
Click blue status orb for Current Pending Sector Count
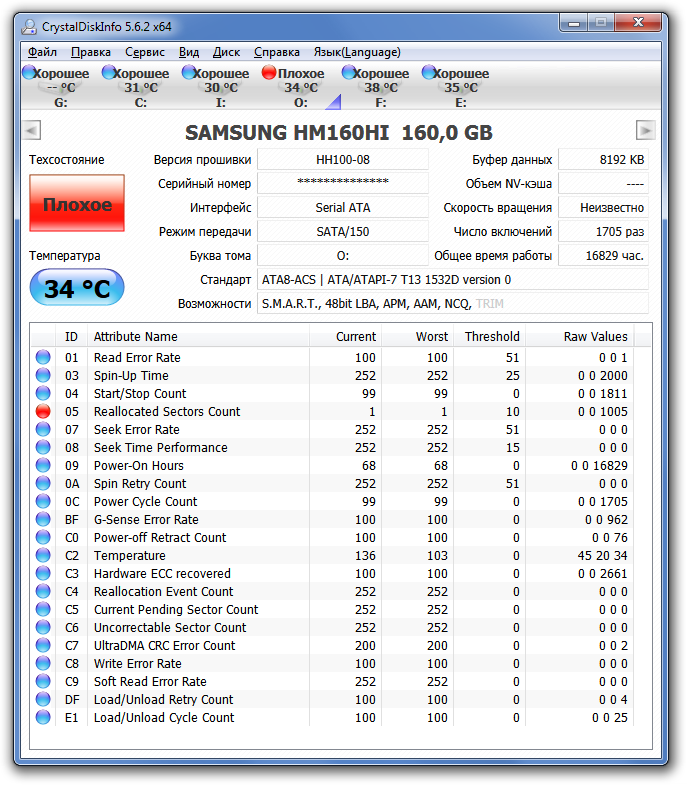pos(43,609)
